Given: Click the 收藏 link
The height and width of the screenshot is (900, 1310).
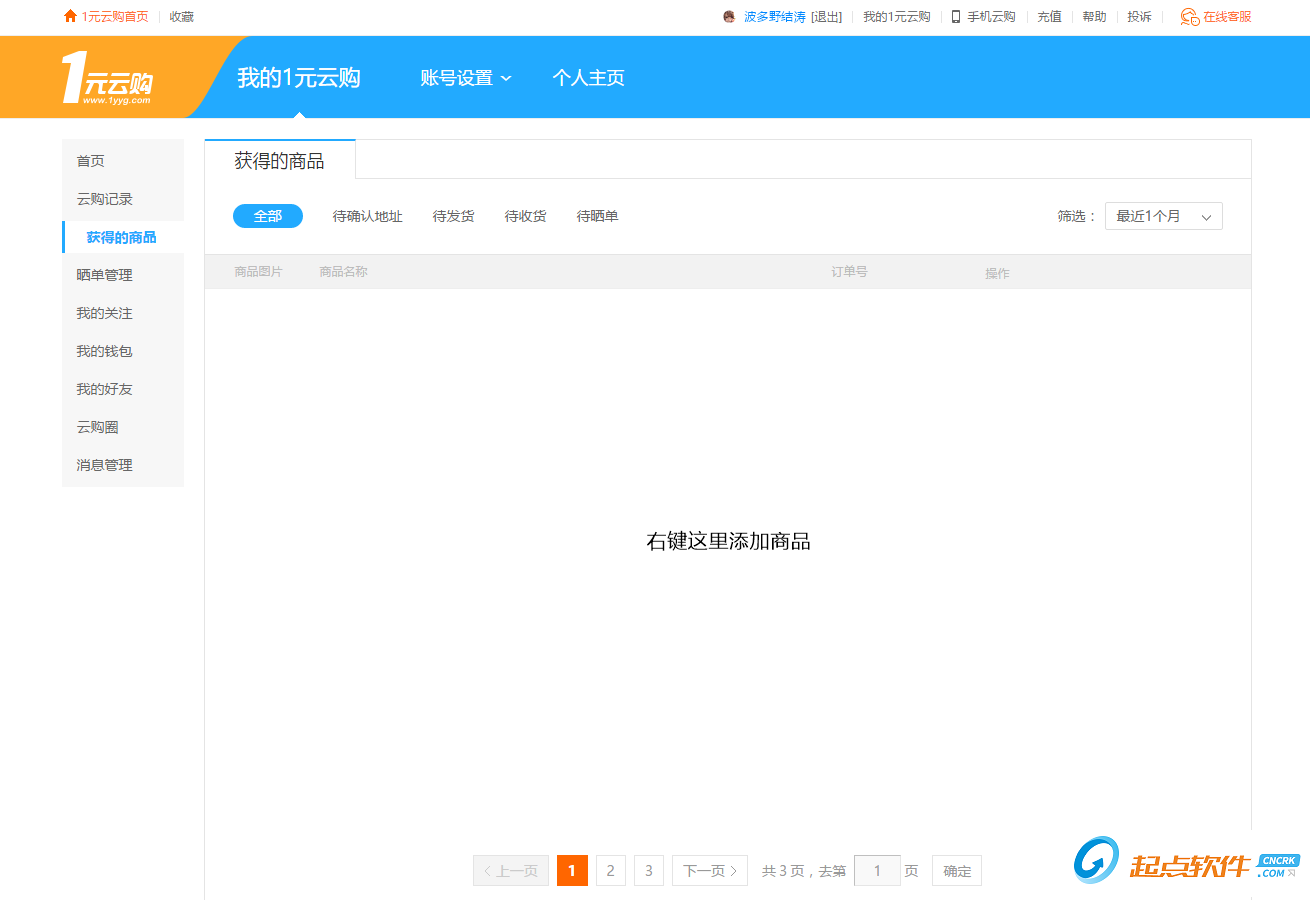Looking at the screenshot, I should 182,16.
